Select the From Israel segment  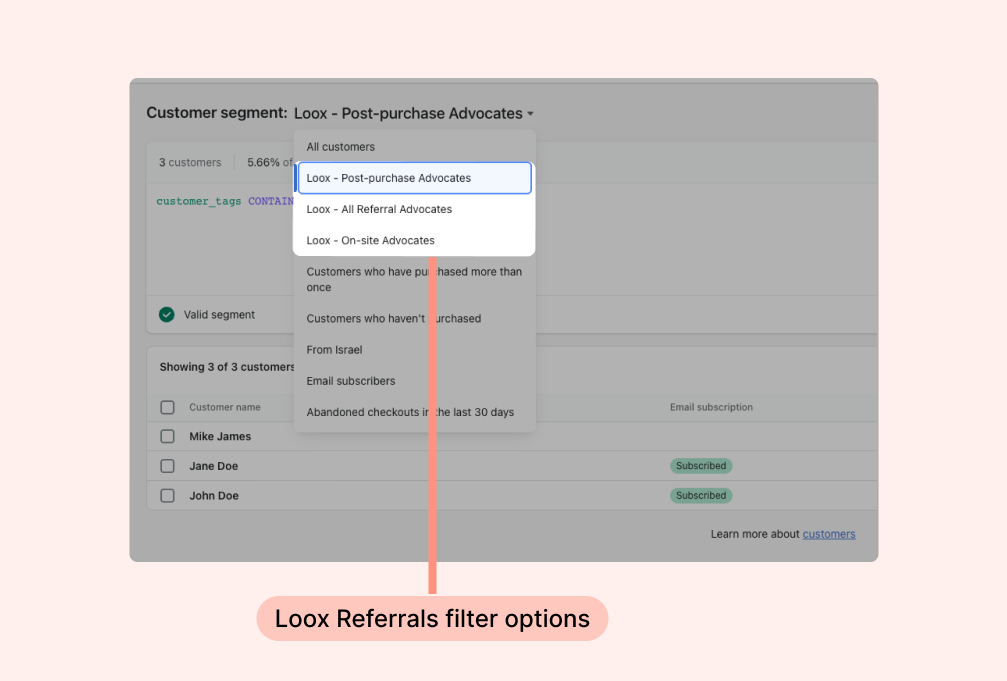(334, 350)
